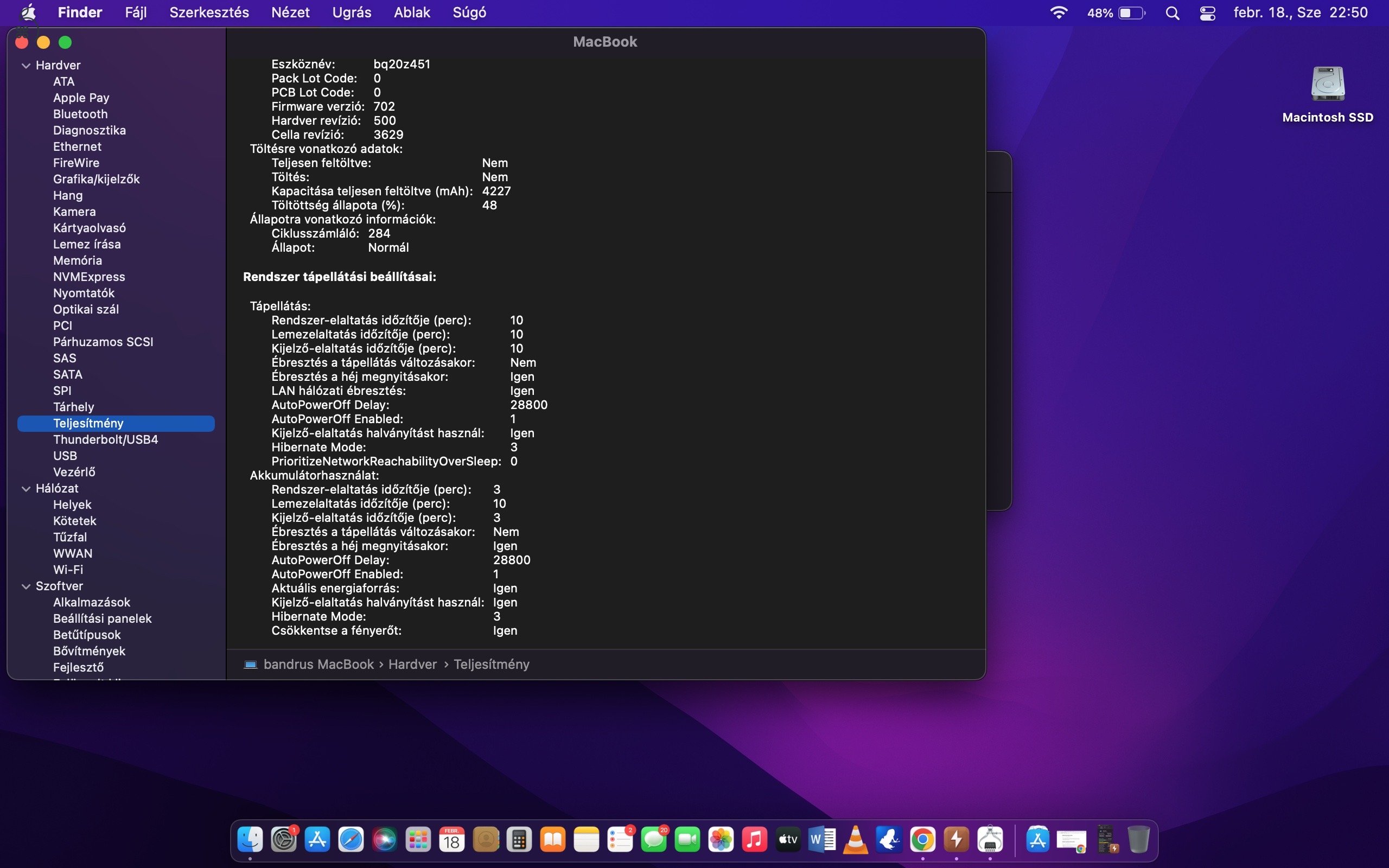The width and height of the screenshot is (1389, 868).
Task: Open Spotlight search from the menu bar
Action: tap(1173, 12)
